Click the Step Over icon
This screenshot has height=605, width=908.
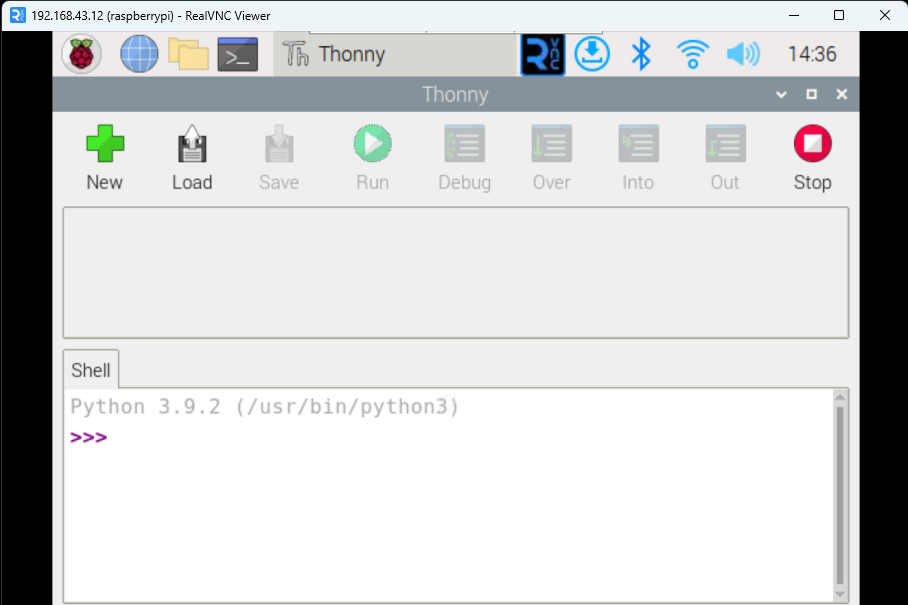pyautogui.click(x=551, y=145)
